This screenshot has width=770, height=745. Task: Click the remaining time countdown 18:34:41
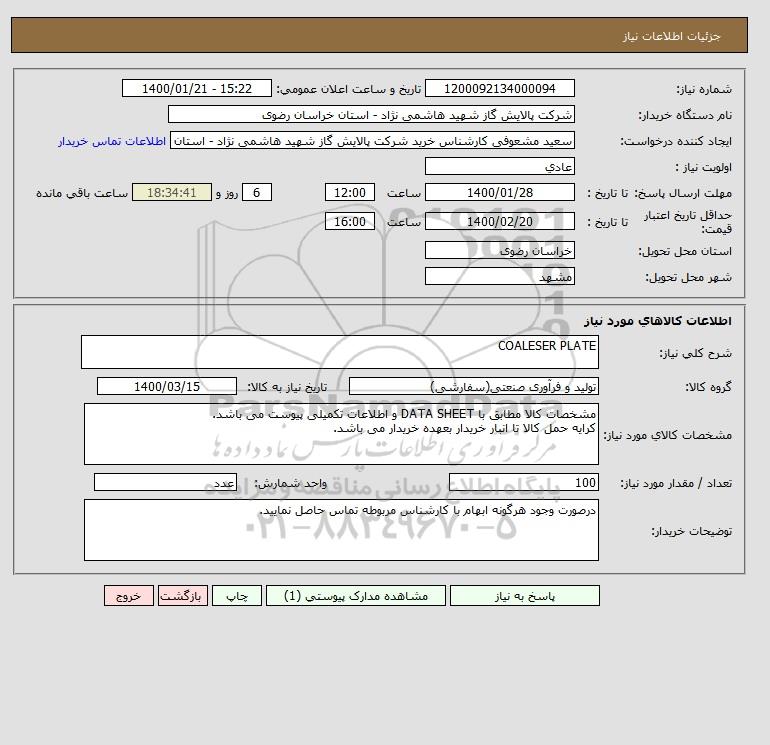click(x=172, y=193)
